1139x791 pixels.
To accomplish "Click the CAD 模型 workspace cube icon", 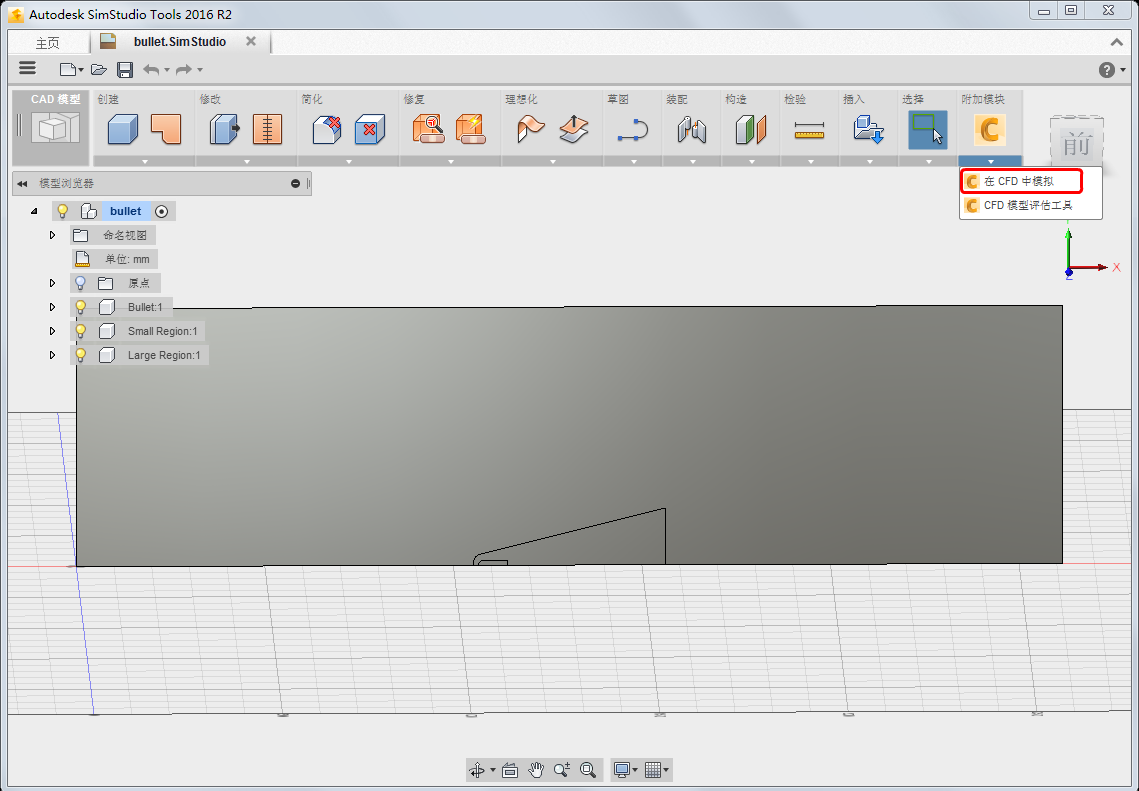I will (55, 129).
